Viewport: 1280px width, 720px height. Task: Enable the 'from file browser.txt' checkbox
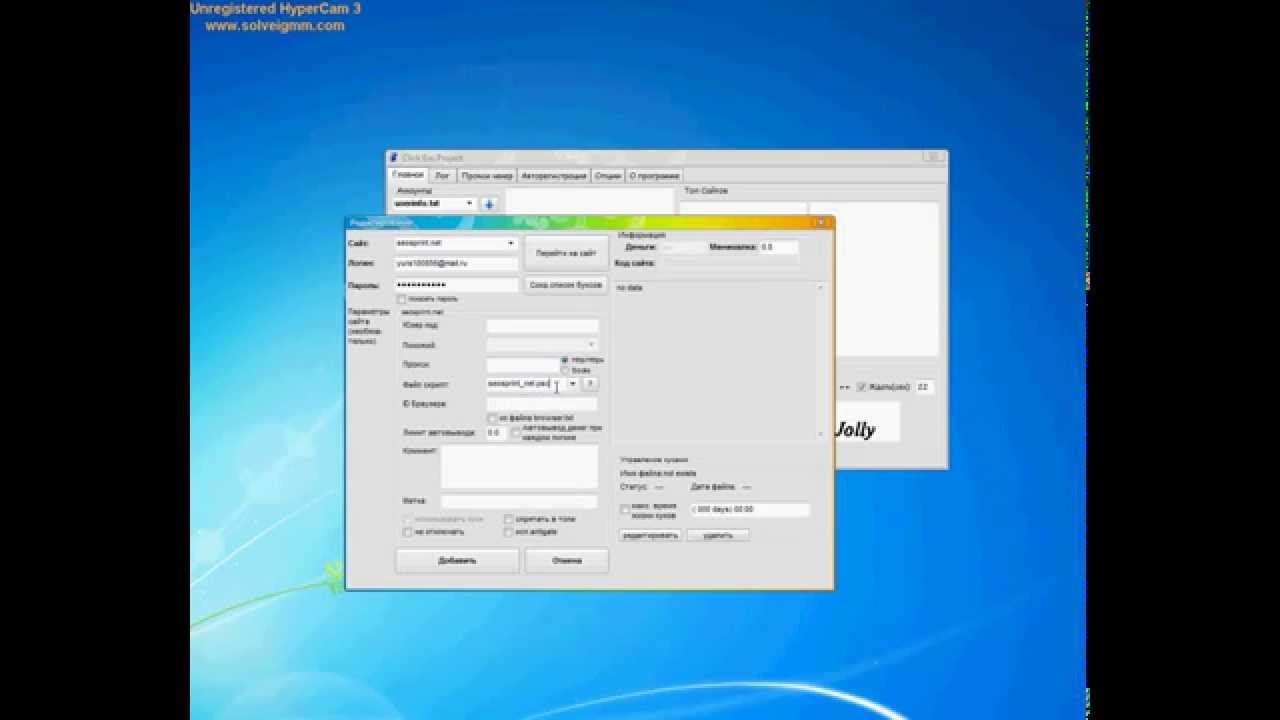point(492,418)
